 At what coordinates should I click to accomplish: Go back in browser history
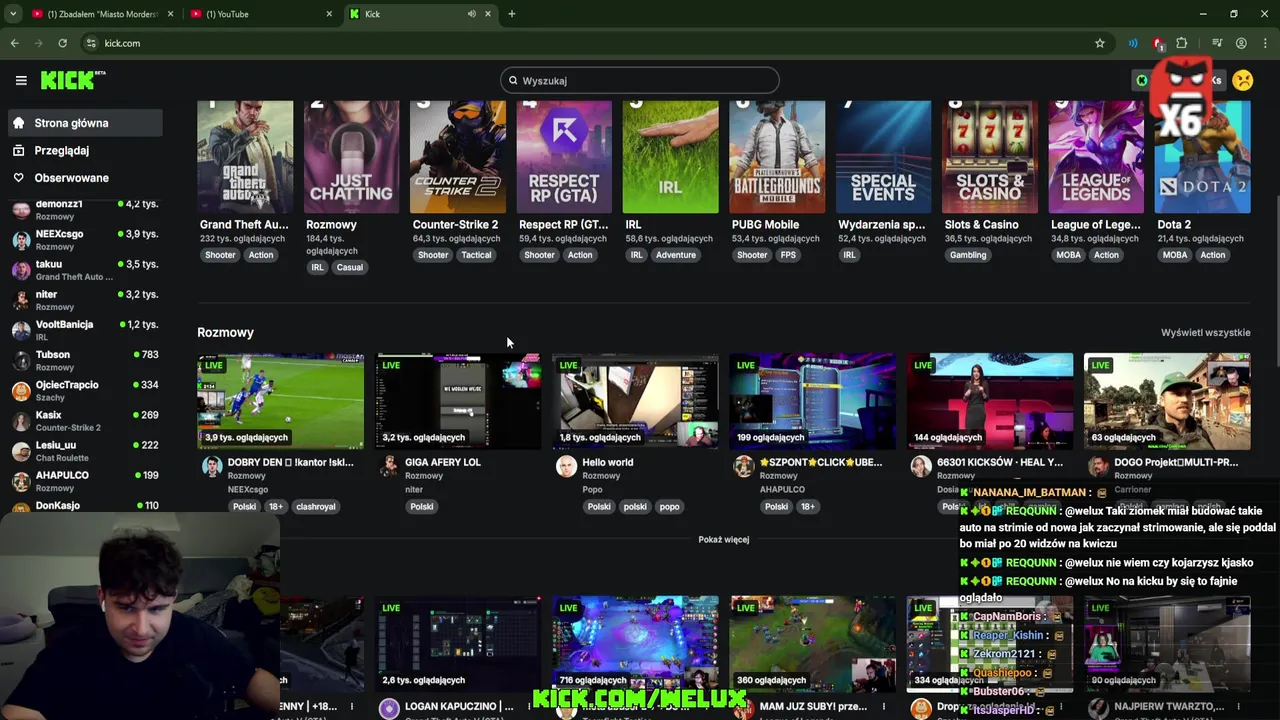pyautogui.click(x=14, y=43)
